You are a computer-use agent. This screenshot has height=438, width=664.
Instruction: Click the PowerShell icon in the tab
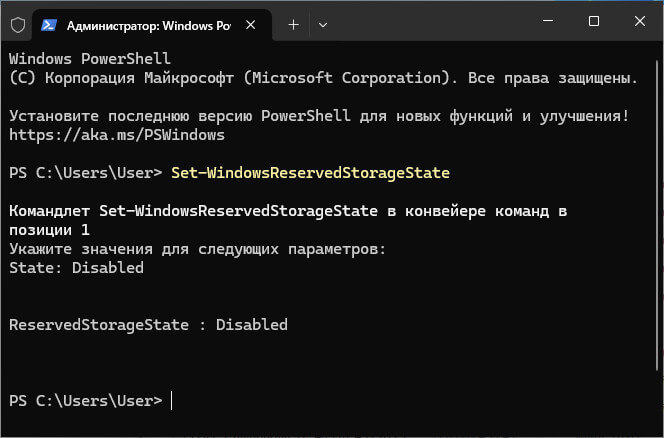pyautogui.click(x=49, y=22)
